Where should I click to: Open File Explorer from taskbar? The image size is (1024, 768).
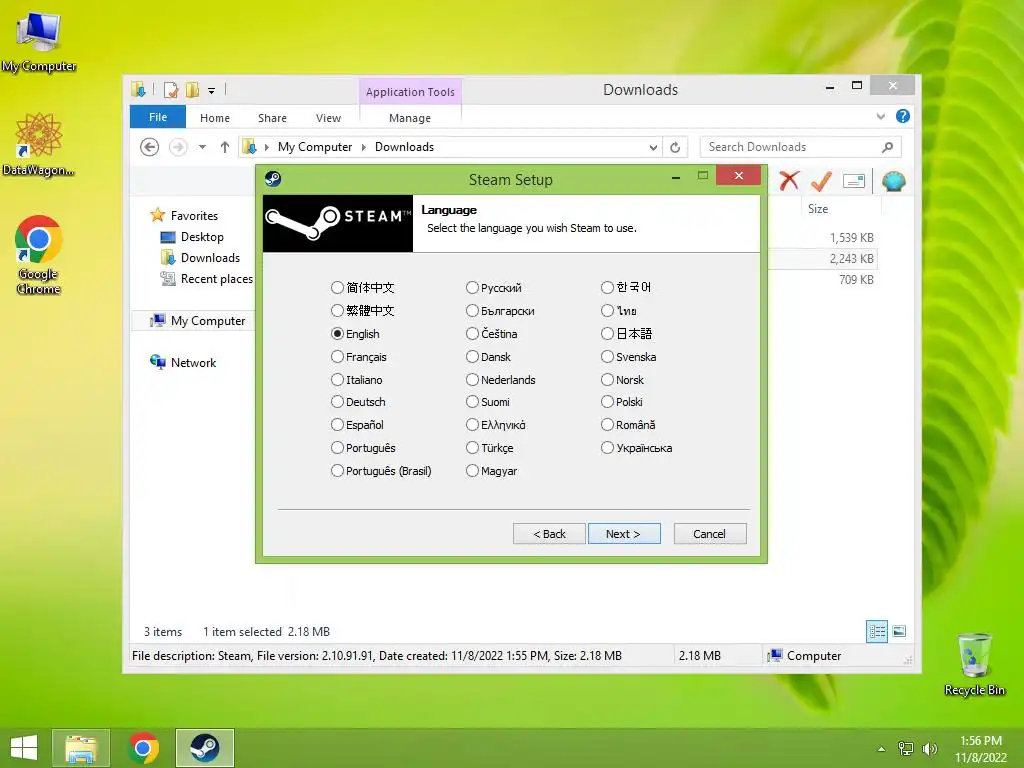tap(80, 748)
